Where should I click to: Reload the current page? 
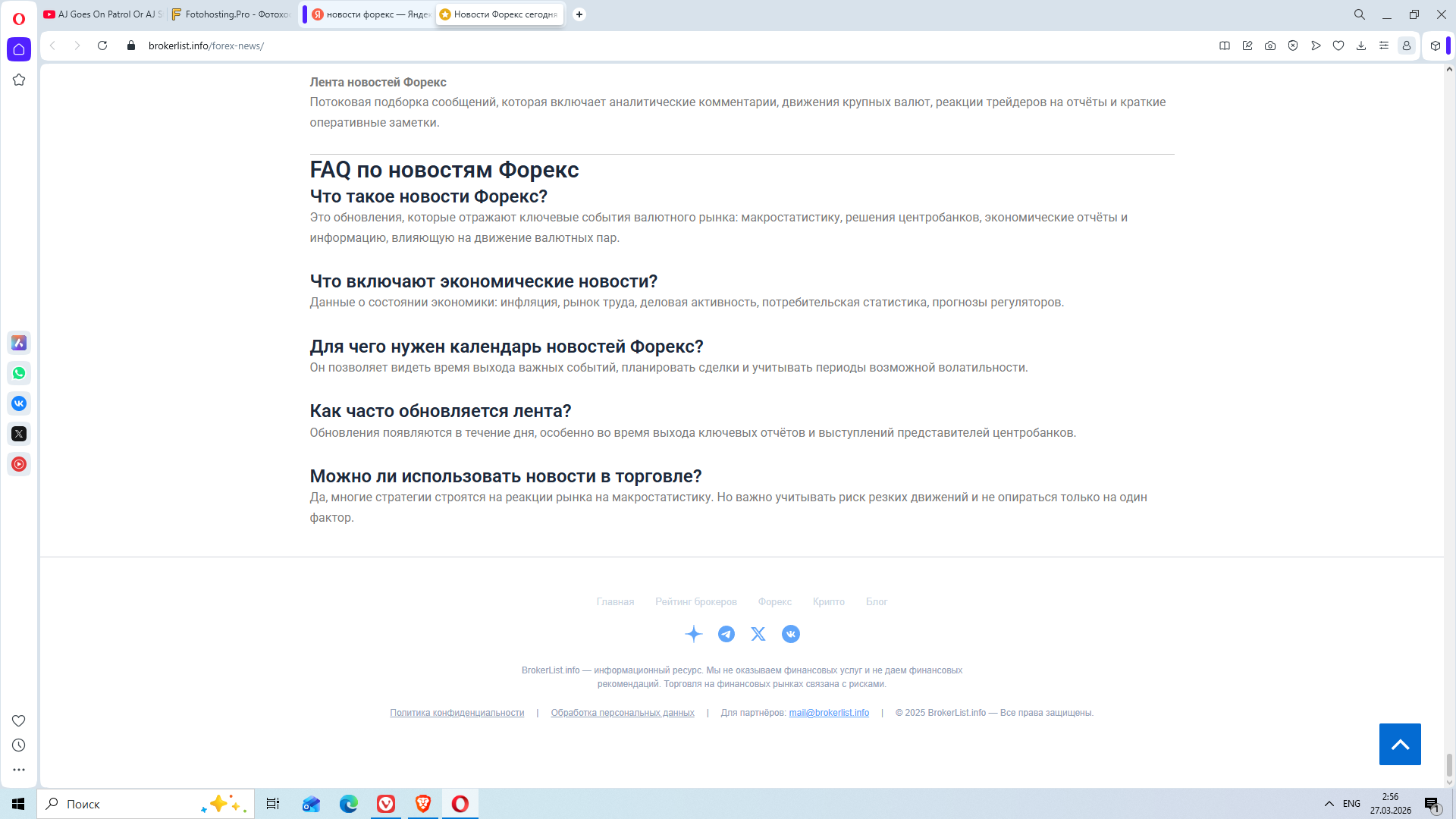(x=102, y=45)
